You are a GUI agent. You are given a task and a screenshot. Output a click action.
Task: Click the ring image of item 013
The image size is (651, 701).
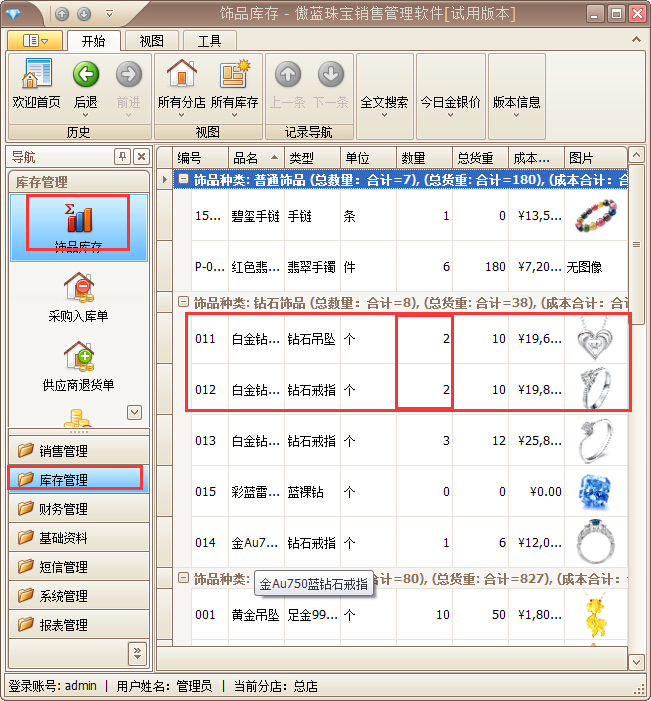click(x=596, y=440)
